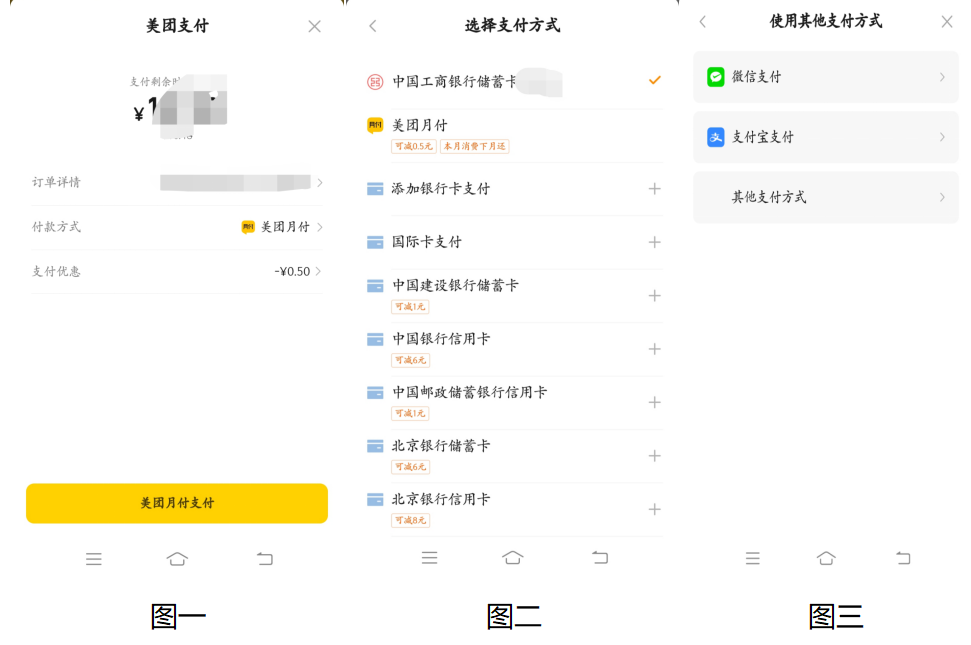The width and height of the screenshot is (971, 645).
Task: Expand 付款方式 chevron next to 美团月付
Action: pos(320,227)
